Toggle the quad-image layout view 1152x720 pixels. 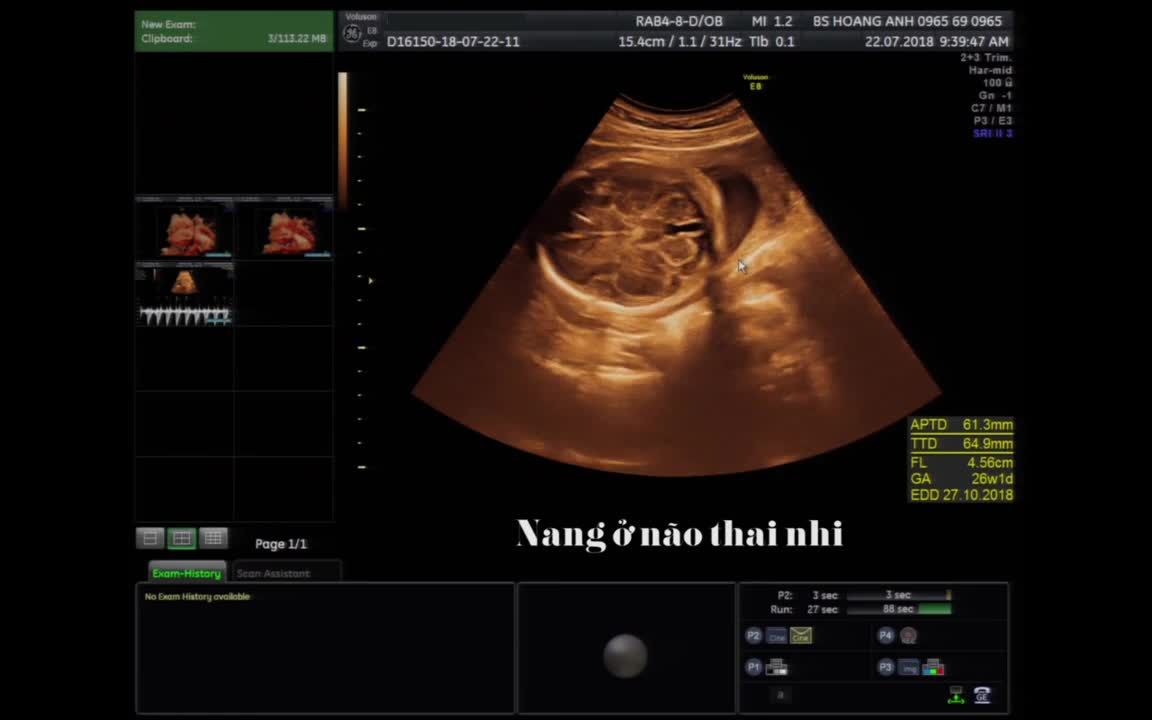click(181, 538)
